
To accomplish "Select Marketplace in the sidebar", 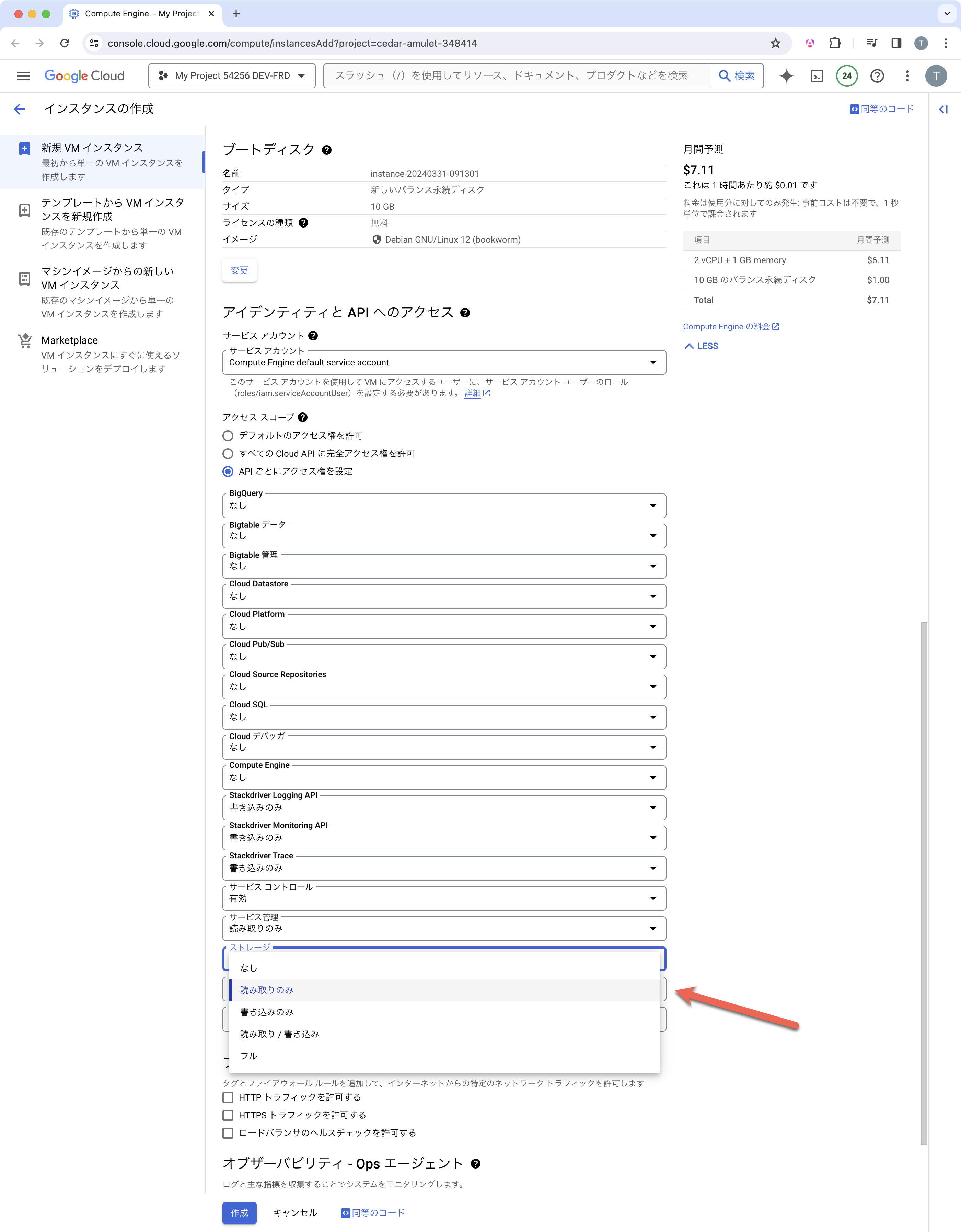I will (x=69, y=340).
